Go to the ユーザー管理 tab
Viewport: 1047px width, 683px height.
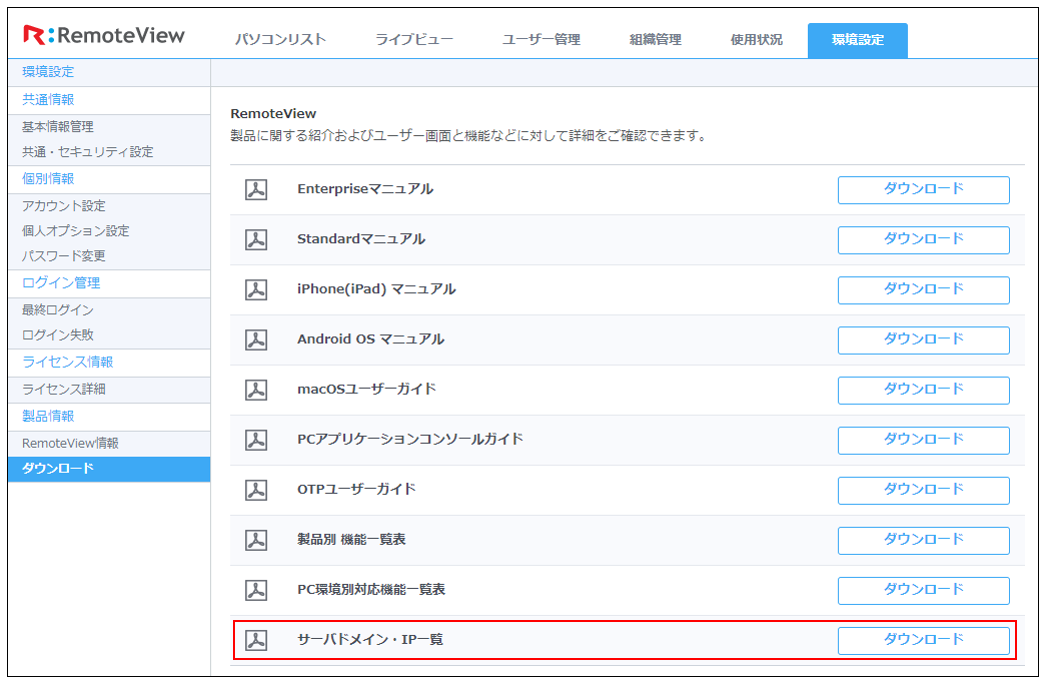542,39
